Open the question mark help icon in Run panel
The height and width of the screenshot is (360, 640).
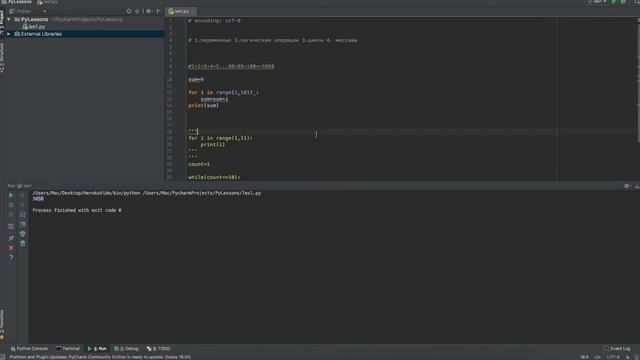(11, 258)
